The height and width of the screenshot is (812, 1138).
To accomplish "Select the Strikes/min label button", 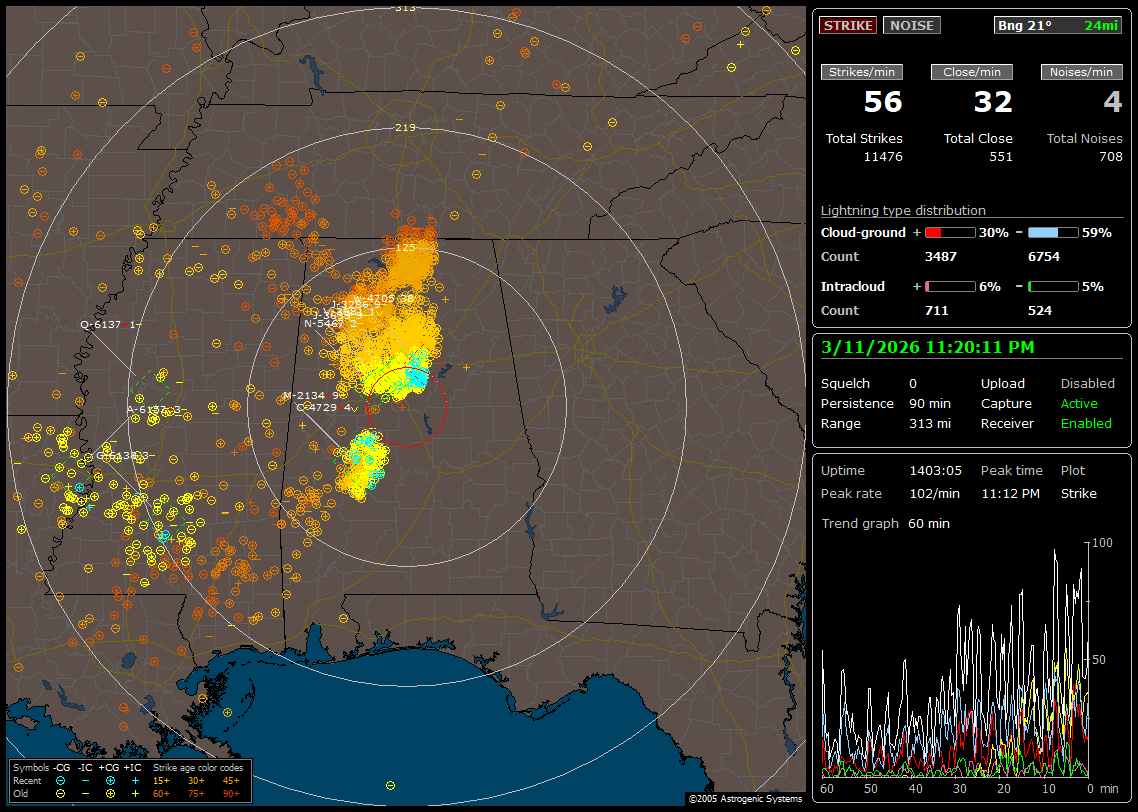I will click(x=862, y=72).
